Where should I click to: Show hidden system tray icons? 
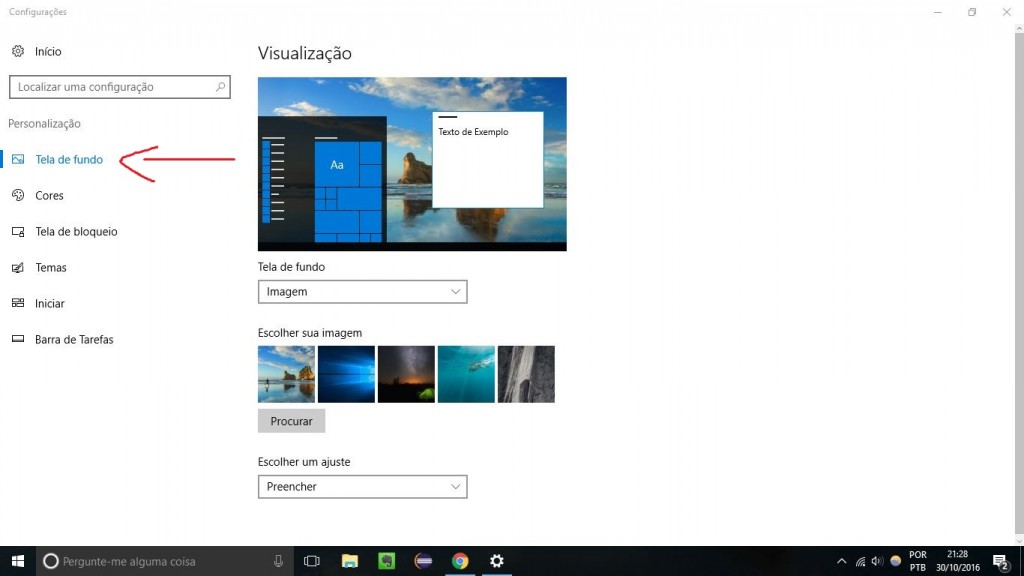click(842, 561)
